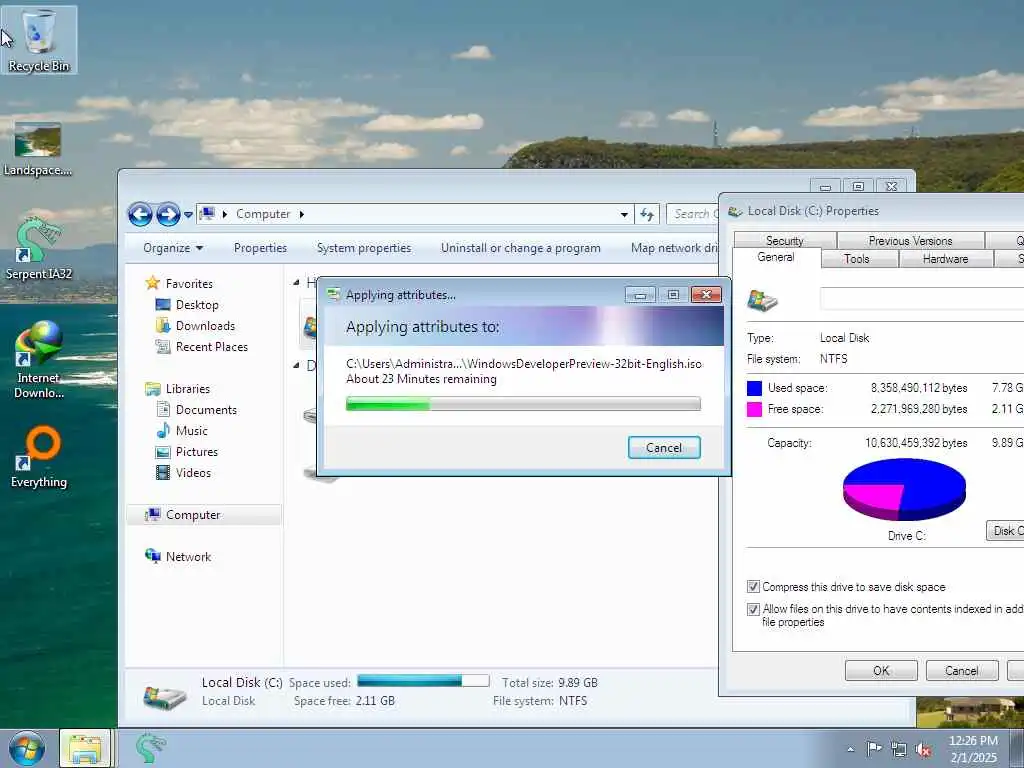Click the Explorer search box
The width and height of the screenshot is (1024, 768).
pos(692,214)
